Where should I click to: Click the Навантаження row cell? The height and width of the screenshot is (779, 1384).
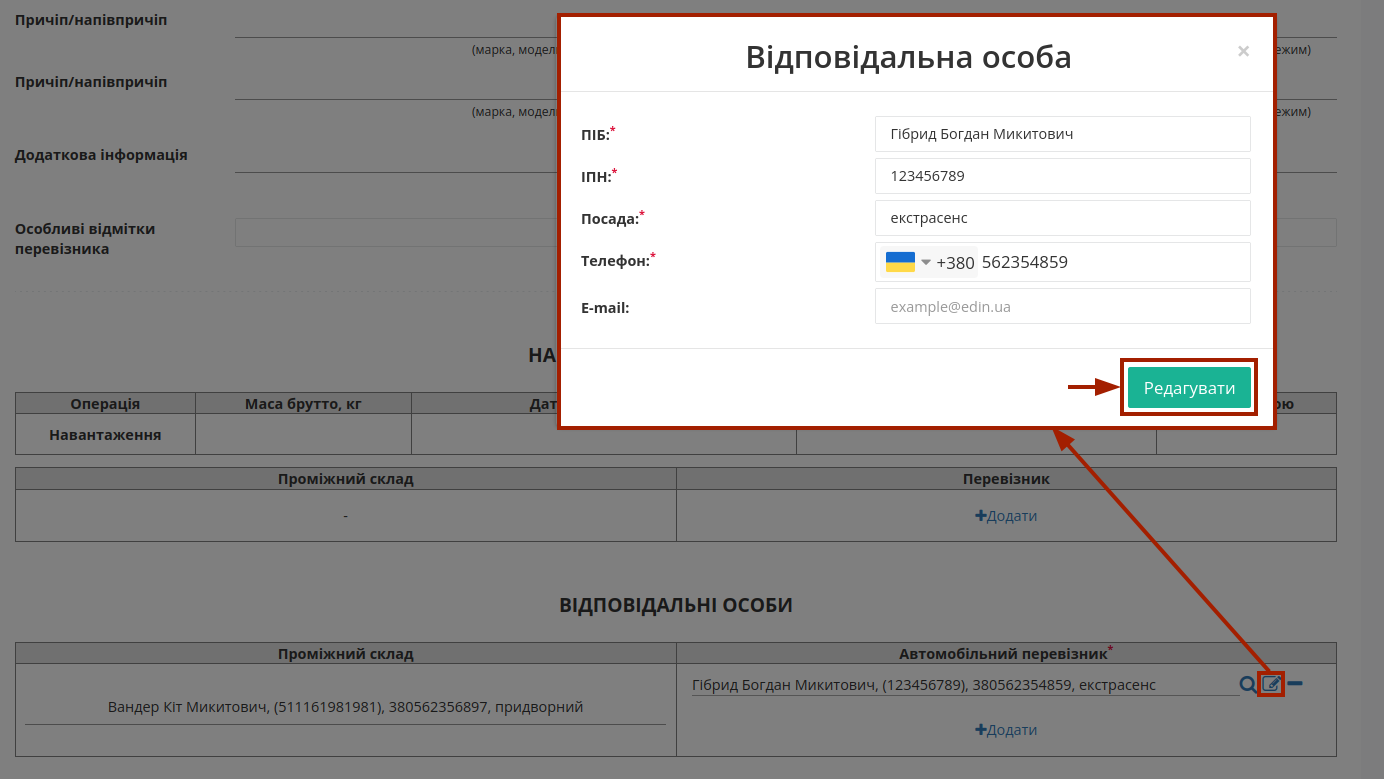pos(105,435)
